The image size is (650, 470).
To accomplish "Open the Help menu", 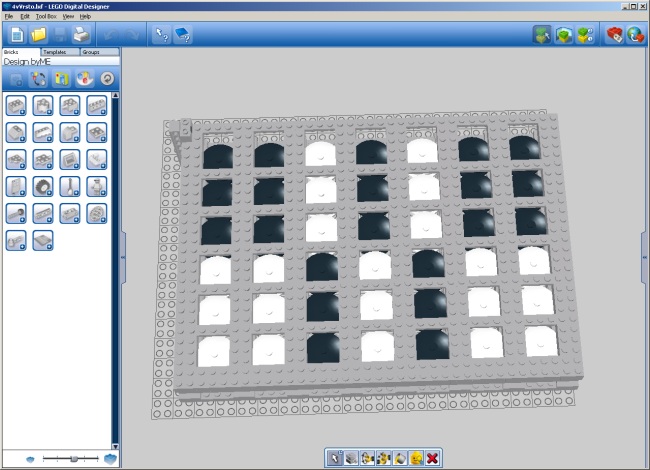I will [x=85, y=17].
